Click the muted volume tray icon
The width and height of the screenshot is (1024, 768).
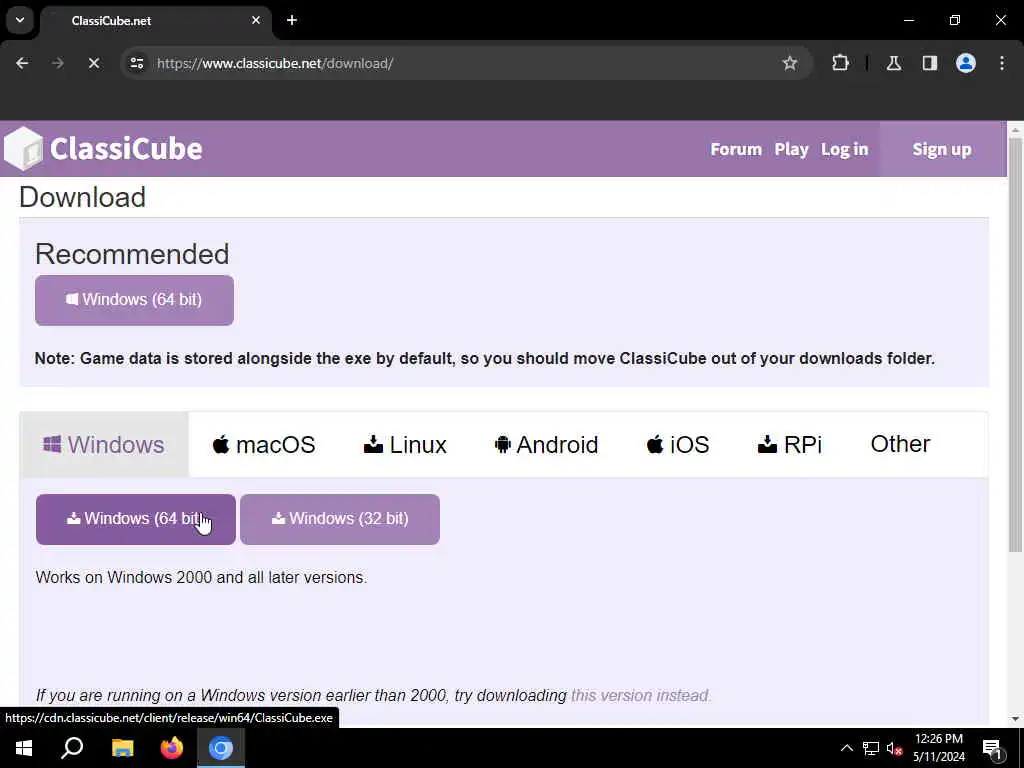point(895,748)
